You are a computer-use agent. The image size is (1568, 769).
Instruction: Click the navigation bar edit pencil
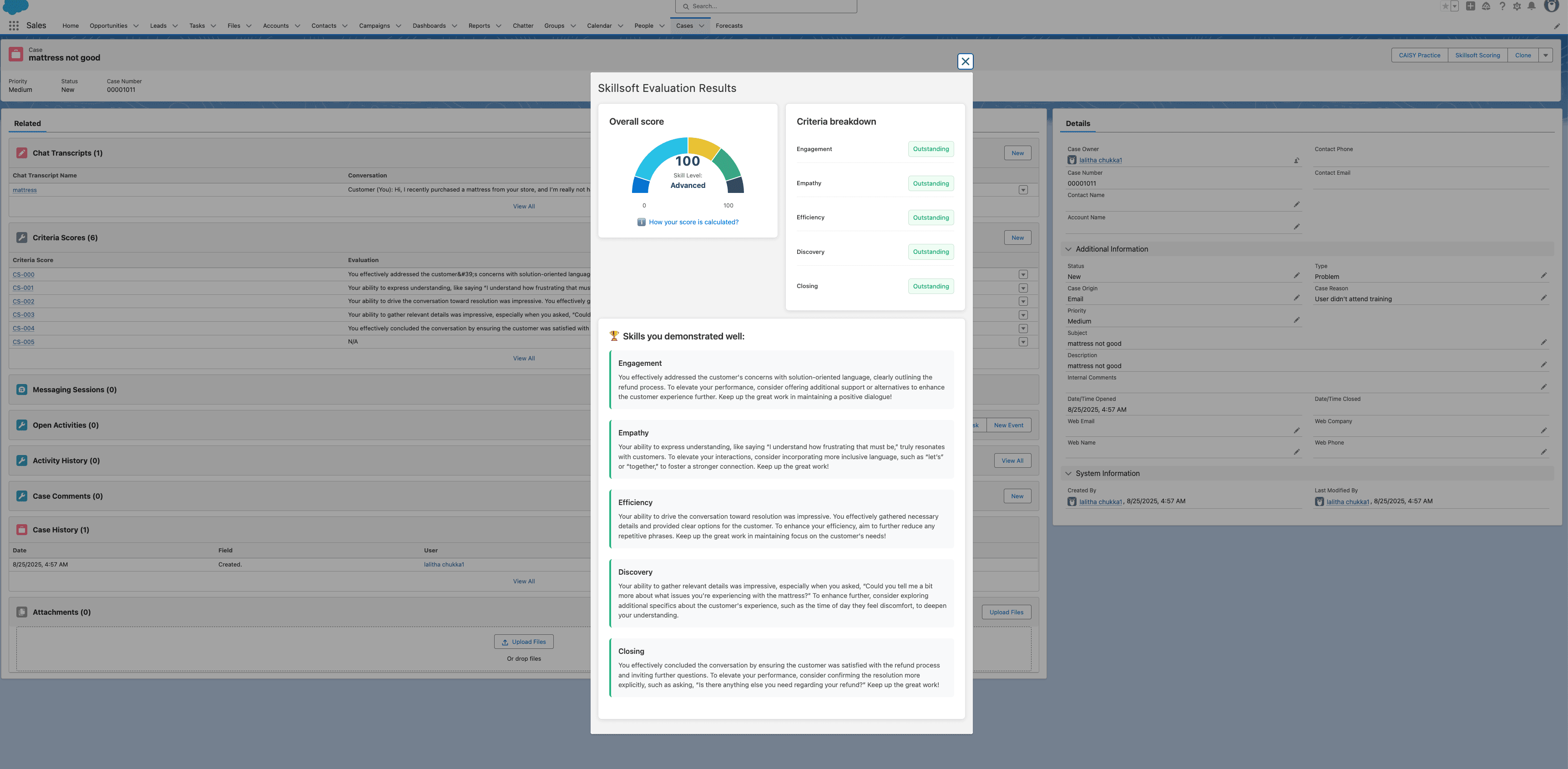1557,26
